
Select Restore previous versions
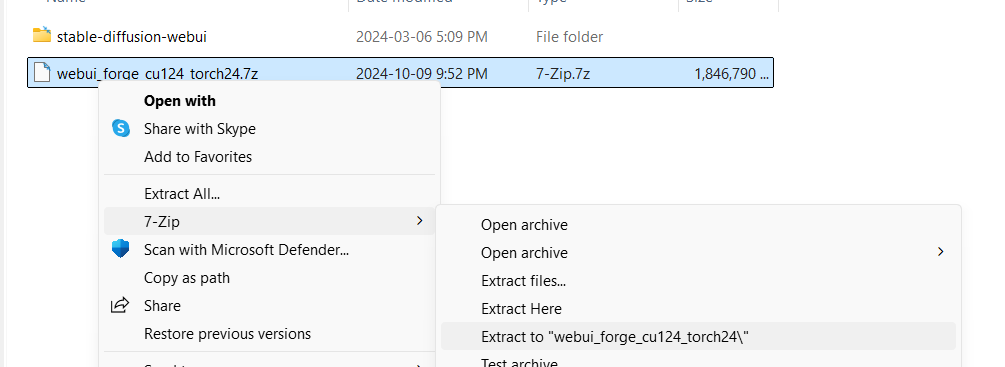pyautogui.click(x=228, y=334)
